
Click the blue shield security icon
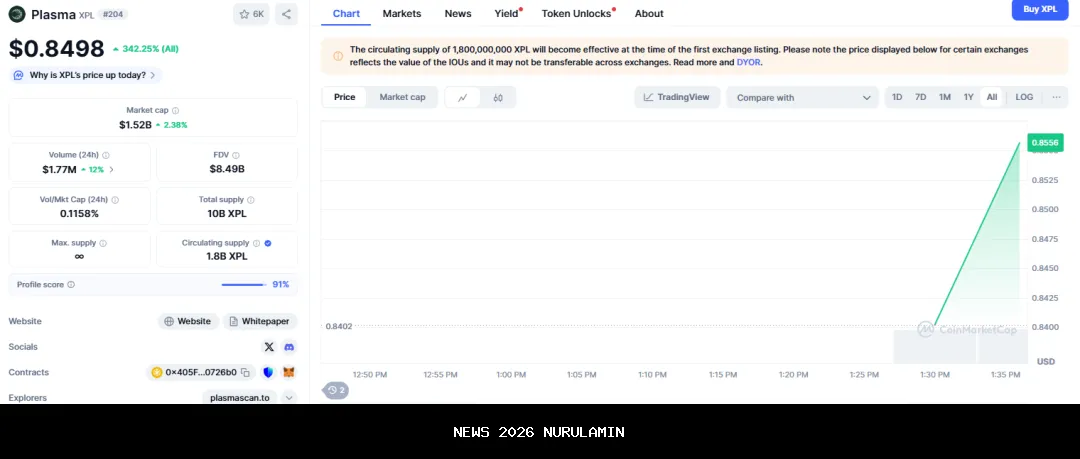pyautogui.click(x=268, y=373)
